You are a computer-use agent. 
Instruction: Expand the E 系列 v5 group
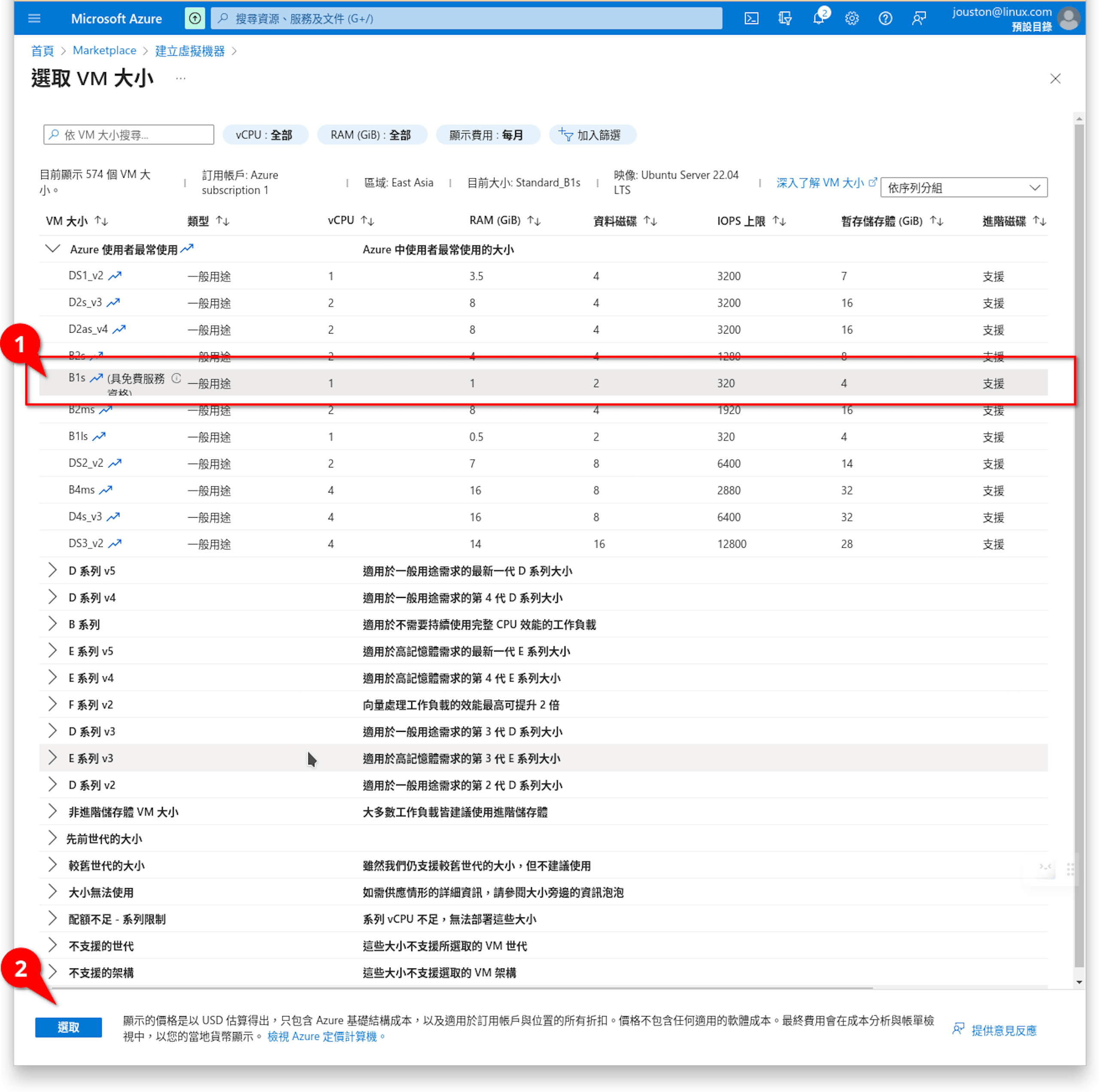coord(52,650)
